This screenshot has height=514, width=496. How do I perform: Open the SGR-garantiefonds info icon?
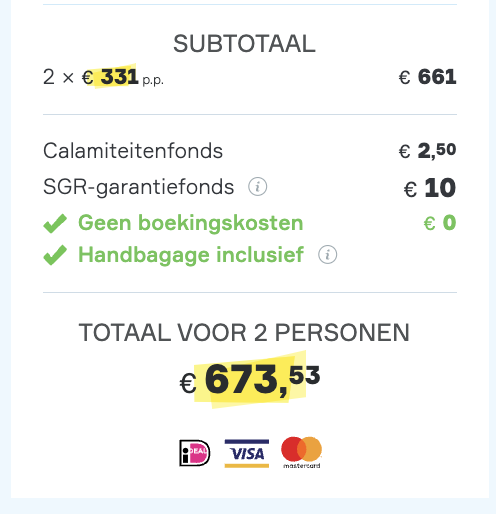[257, 187]
